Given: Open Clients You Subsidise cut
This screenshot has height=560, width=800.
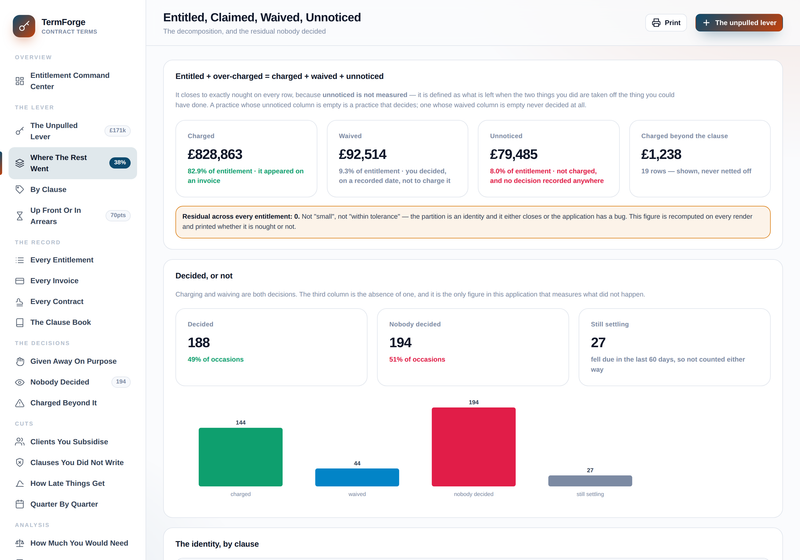Looking at the screenshot, I should [x=72, y=442].
